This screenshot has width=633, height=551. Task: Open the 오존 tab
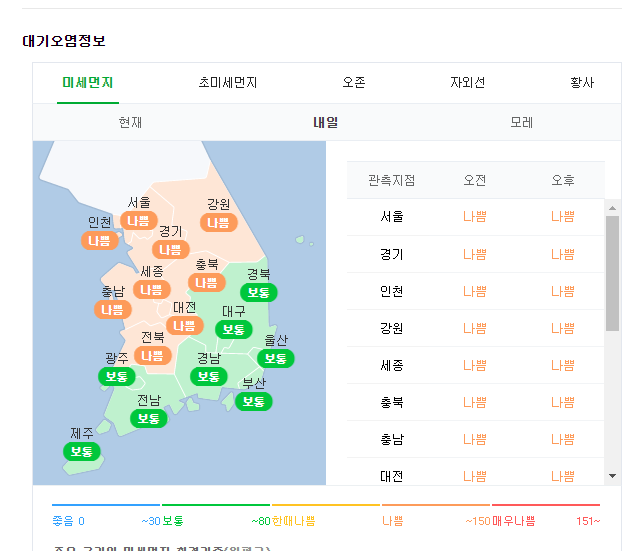click(x=354, y=82)
